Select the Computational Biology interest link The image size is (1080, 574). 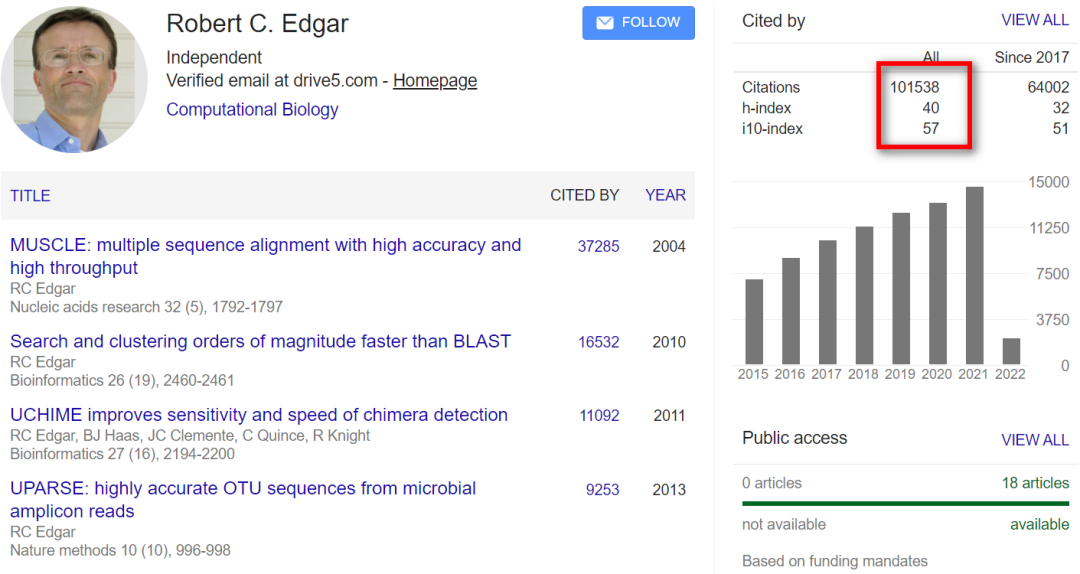tap(252, 110)
